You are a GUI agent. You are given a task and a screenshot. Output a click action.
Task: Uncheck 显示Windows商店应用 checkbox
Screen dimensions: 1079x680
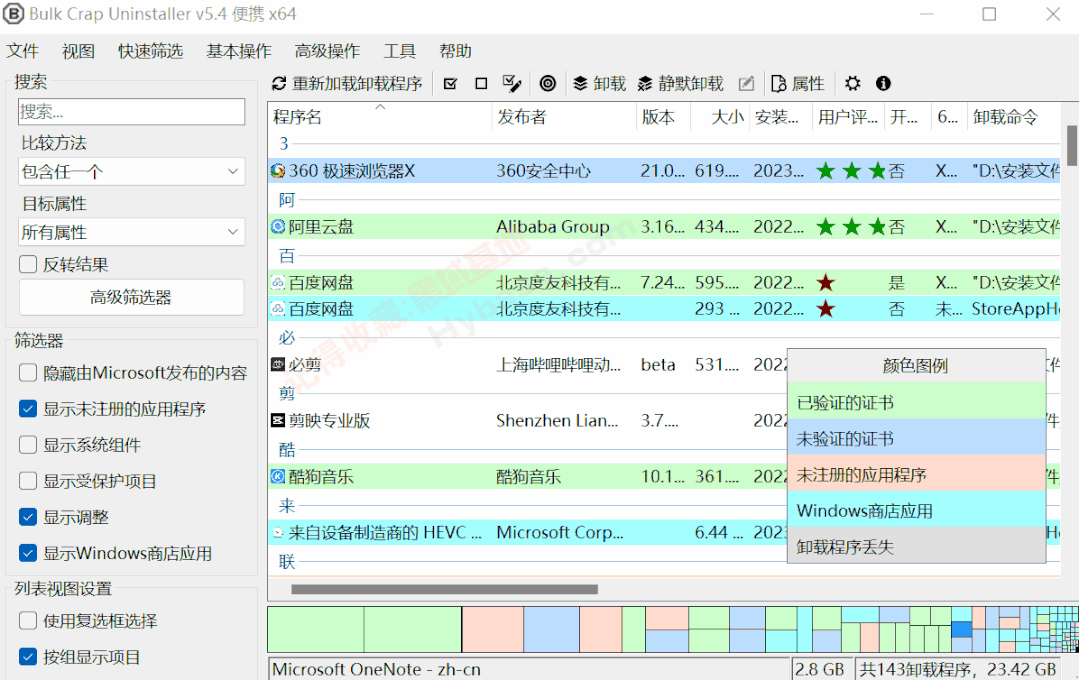(28, 553)
